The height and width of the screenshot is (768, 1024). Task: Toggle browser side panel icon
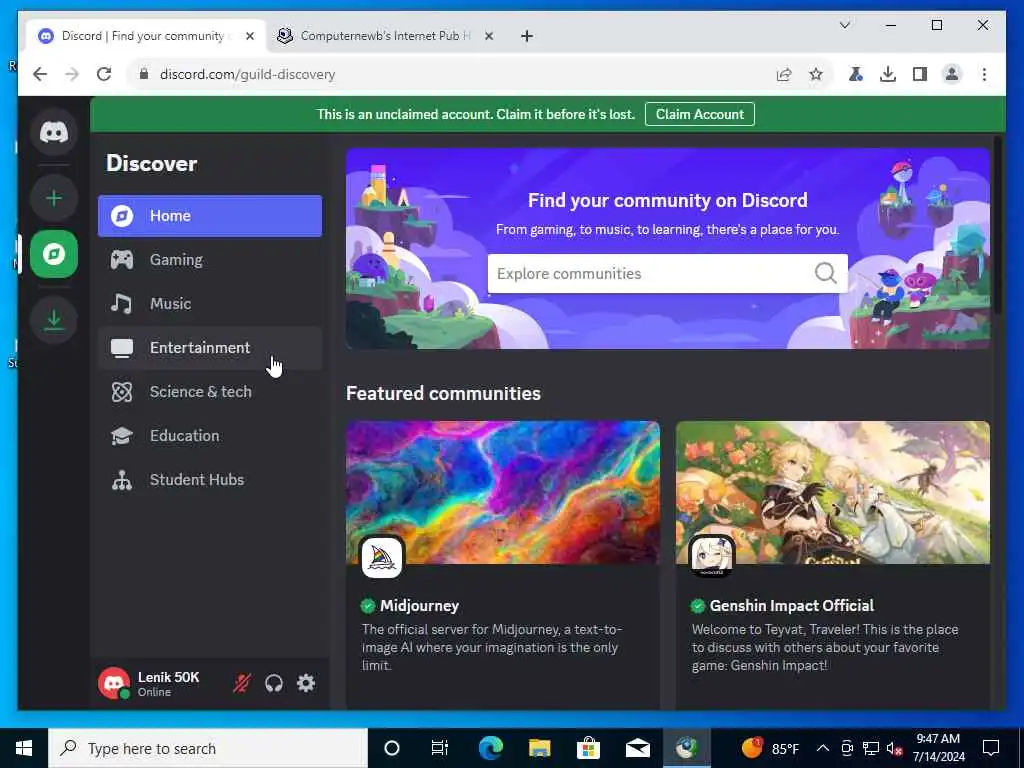(920, 74)
